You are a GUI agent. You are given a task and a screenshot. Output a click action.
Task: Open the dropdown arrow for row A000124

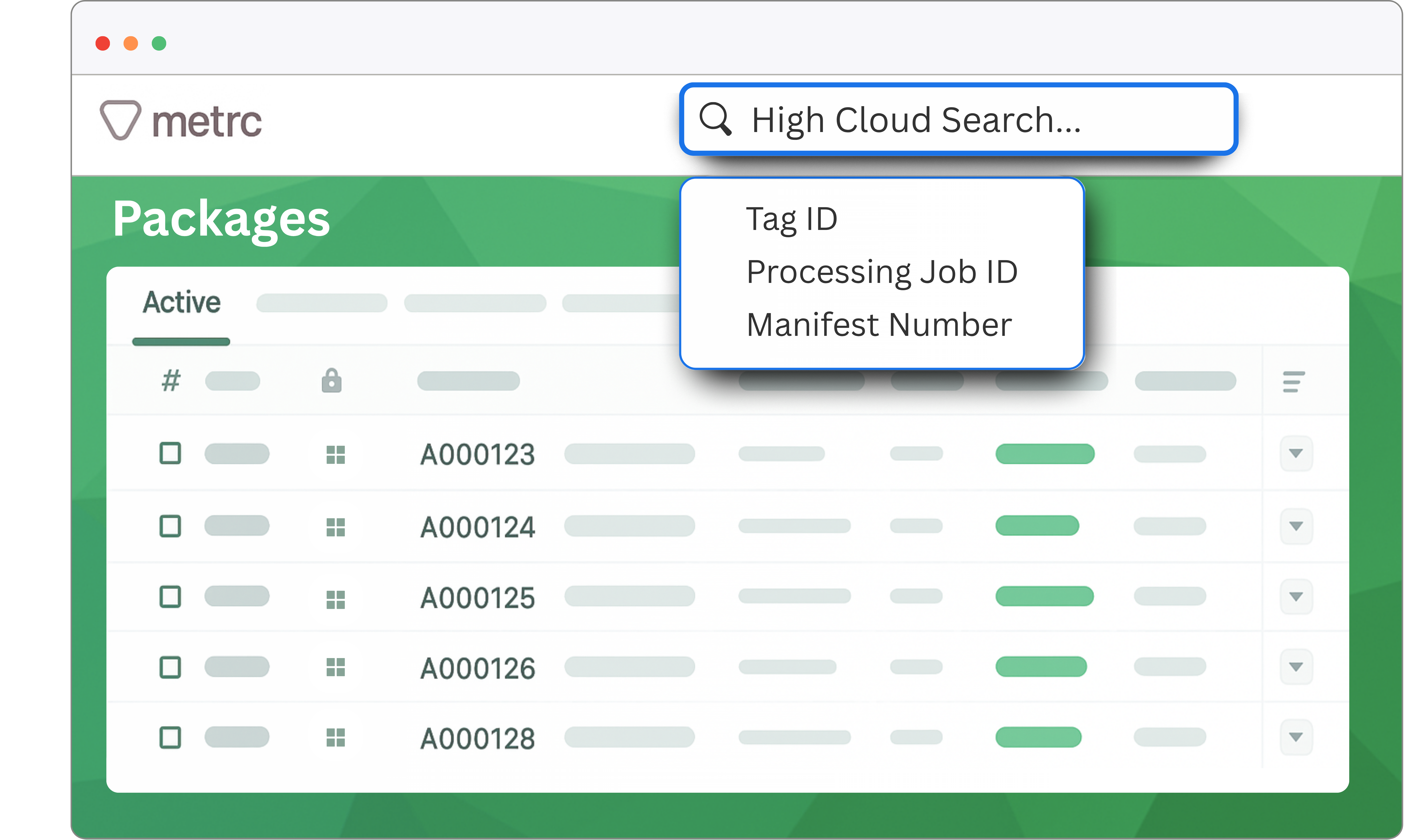click(1296, 527)
